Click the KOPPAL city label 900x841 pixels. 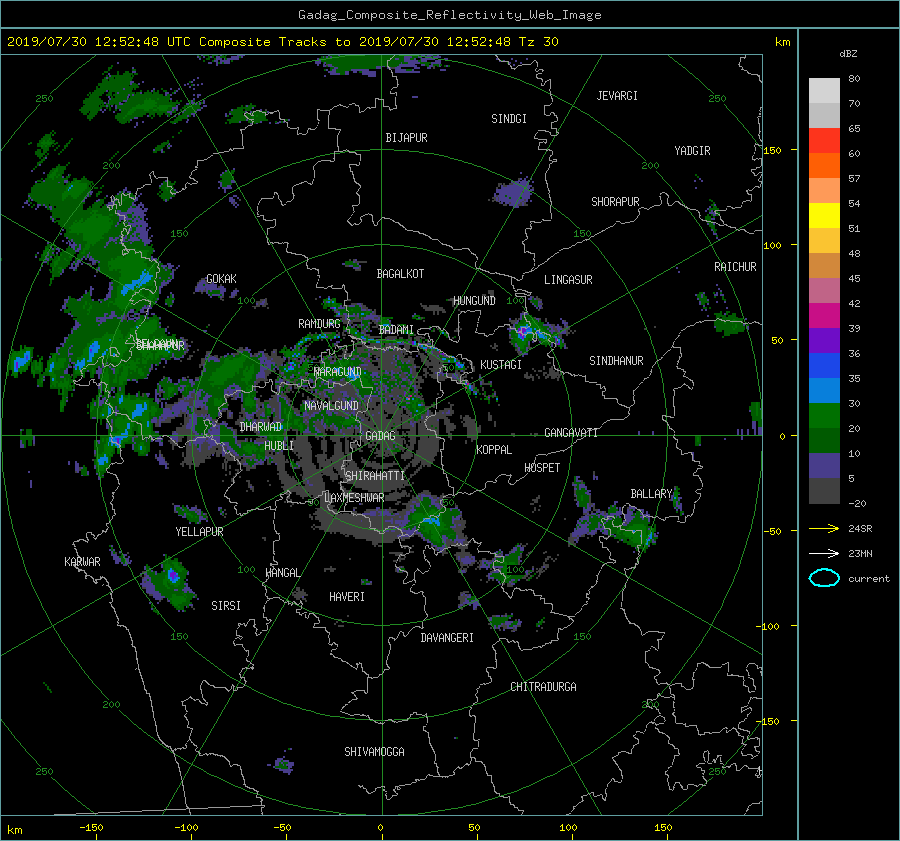(494, 450)
